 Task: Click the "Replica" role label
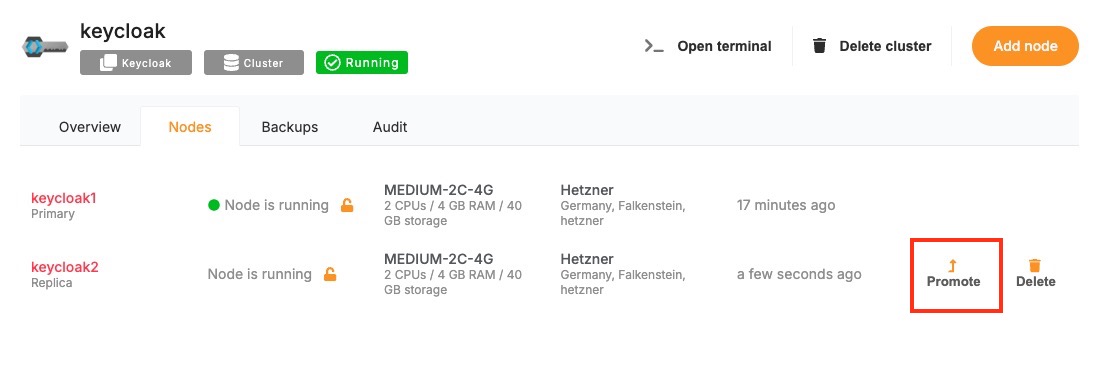click(x=52, y=283)
